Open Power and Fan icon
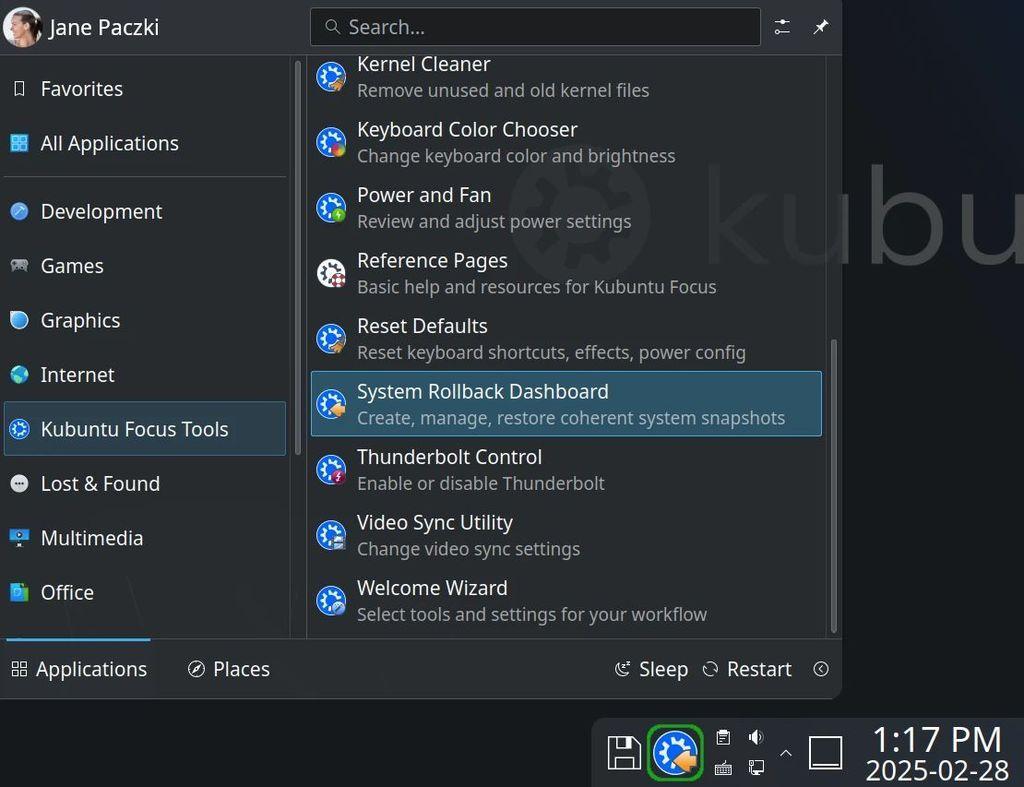The image size is (1024, 787). [331, 207]
